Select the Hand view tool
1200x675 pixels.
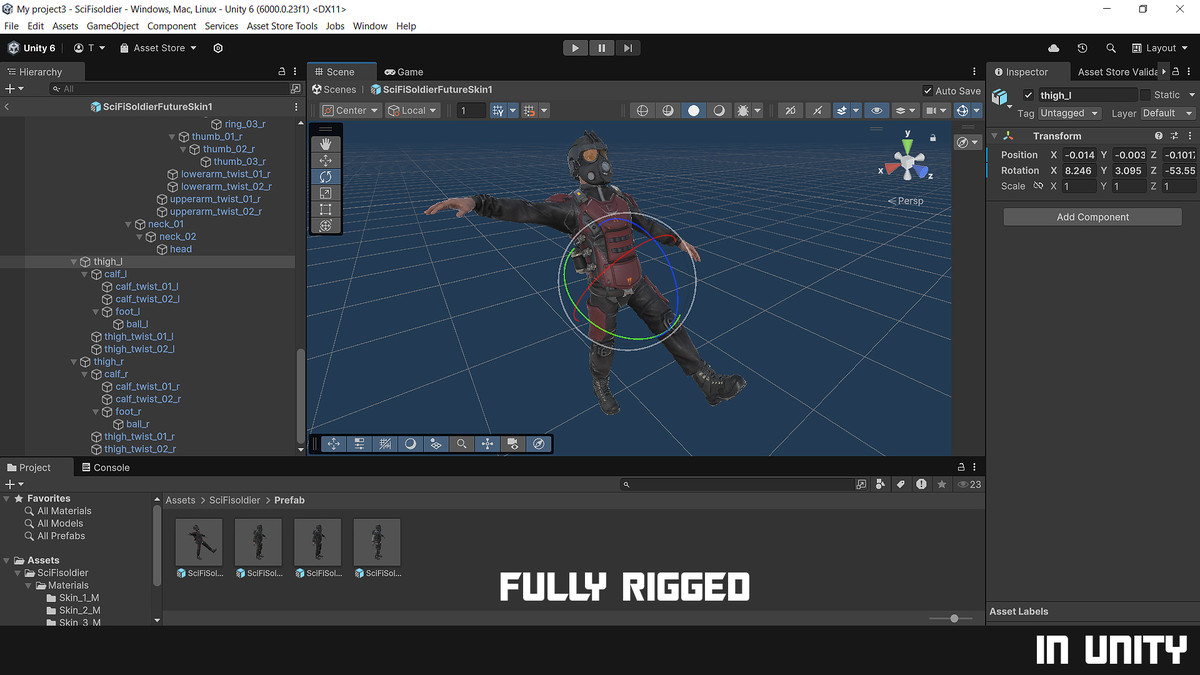[x=325, y=144]
